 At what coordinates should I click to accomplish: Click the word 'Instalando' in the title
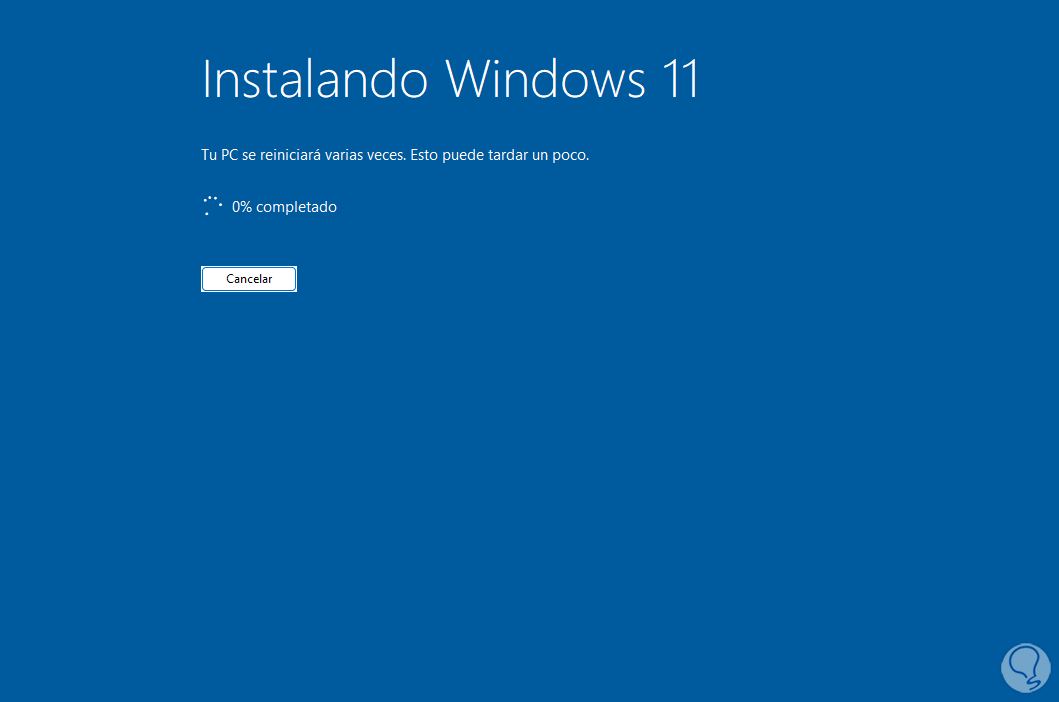pyautogui.click(x=315, y=79)
